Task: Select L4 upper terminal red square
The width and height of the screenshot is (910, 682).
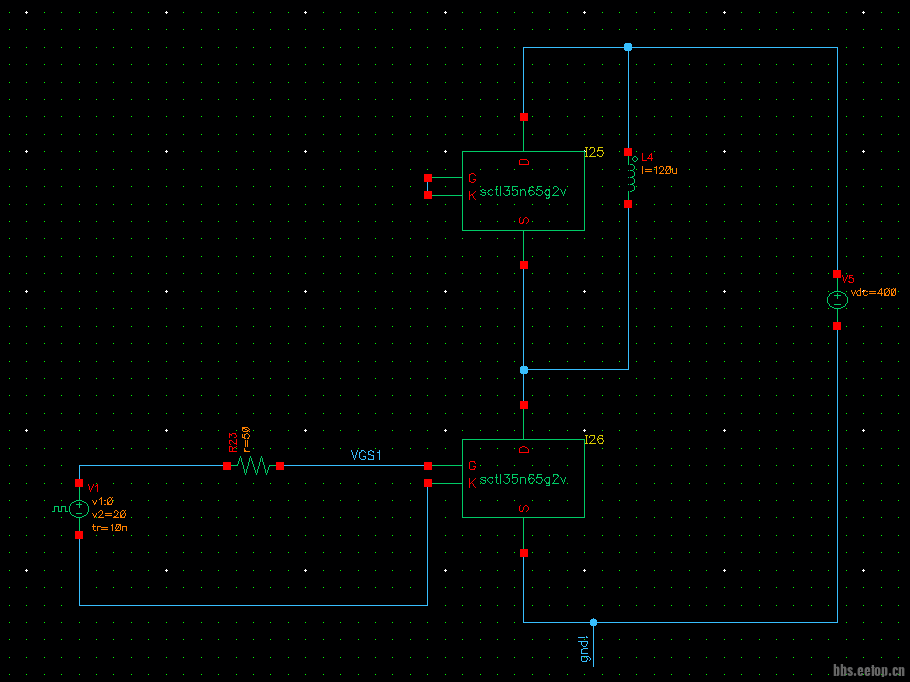Action: (628, 151)
